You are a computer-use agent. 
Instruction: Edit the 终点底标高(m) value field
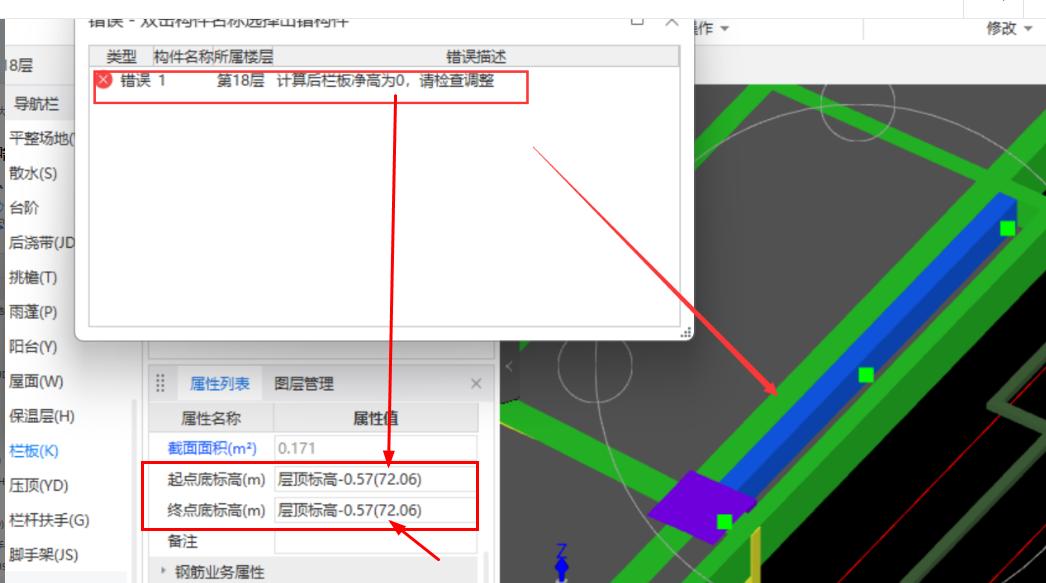[x=376, y=510]
